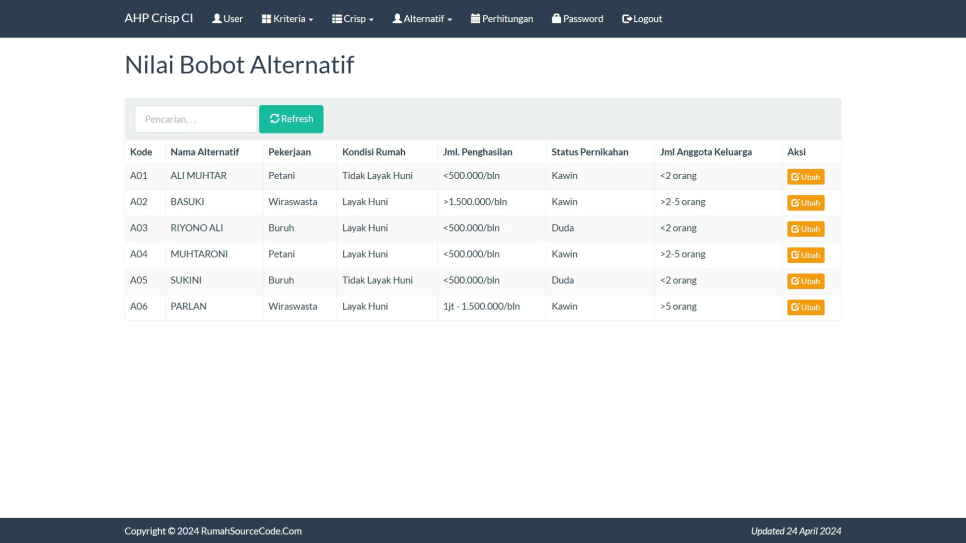Click the AHP Crisp CI brand link
Viewport: 966px width, 543px height.
(159, 18)
